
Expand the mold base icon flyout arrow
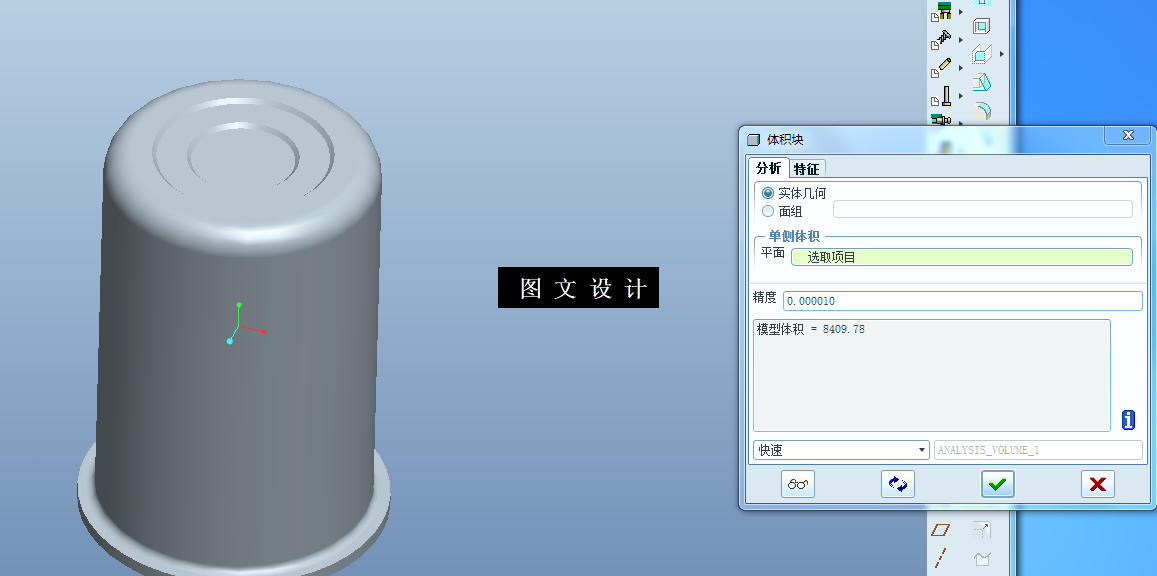point(961,12)
